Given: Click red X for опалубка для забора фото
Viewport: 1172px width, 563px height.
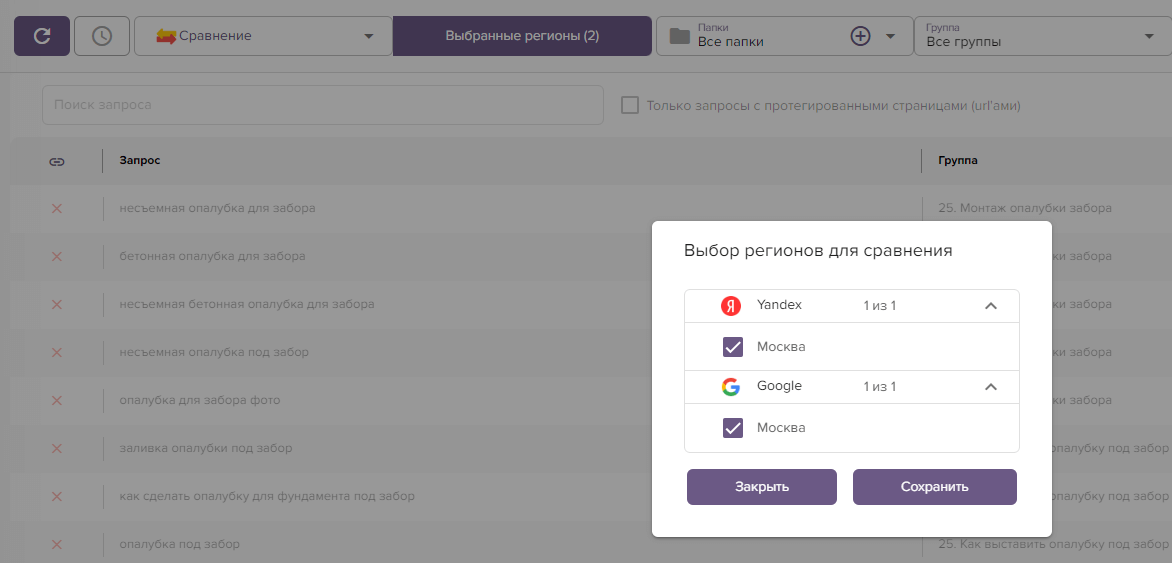Looking at the screenshot, I should 56,400.
